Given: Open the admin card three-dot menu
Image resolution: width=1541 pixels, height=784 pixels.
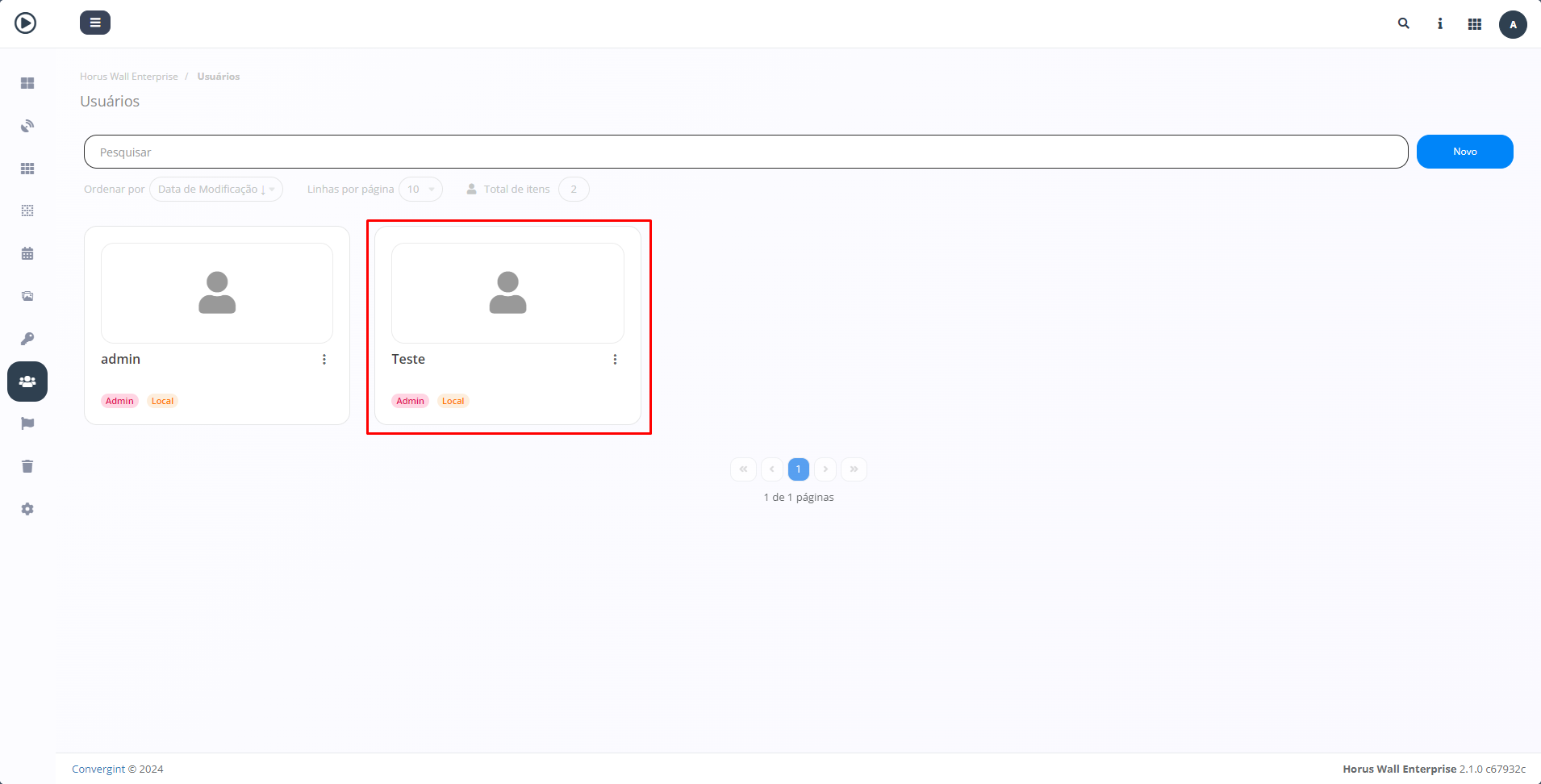Looking at the screenshot, I should coord(324,360).
